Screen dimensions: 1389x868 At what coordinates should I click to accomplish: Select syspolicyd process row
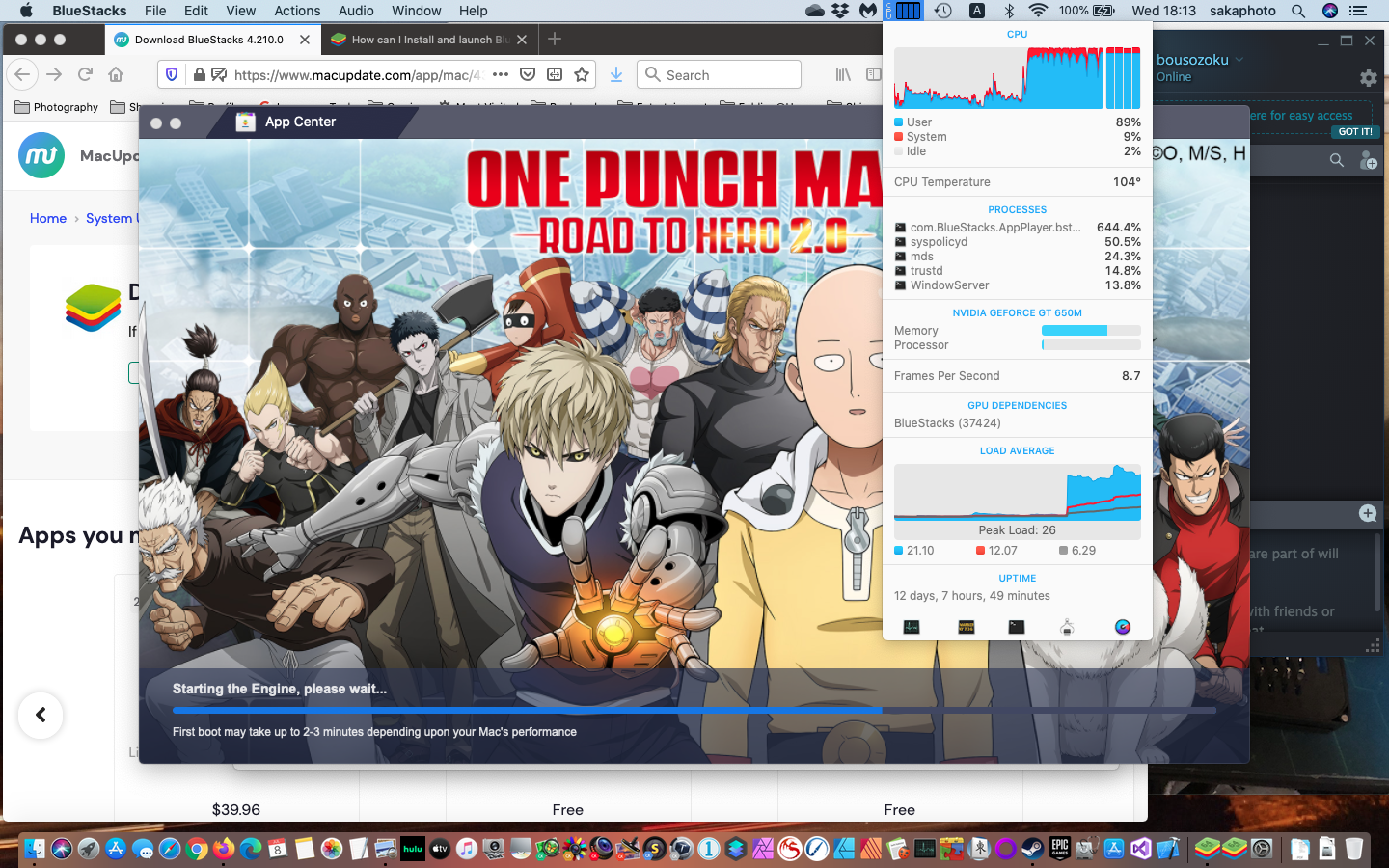pyautogui.click(x=1018, y=242)
